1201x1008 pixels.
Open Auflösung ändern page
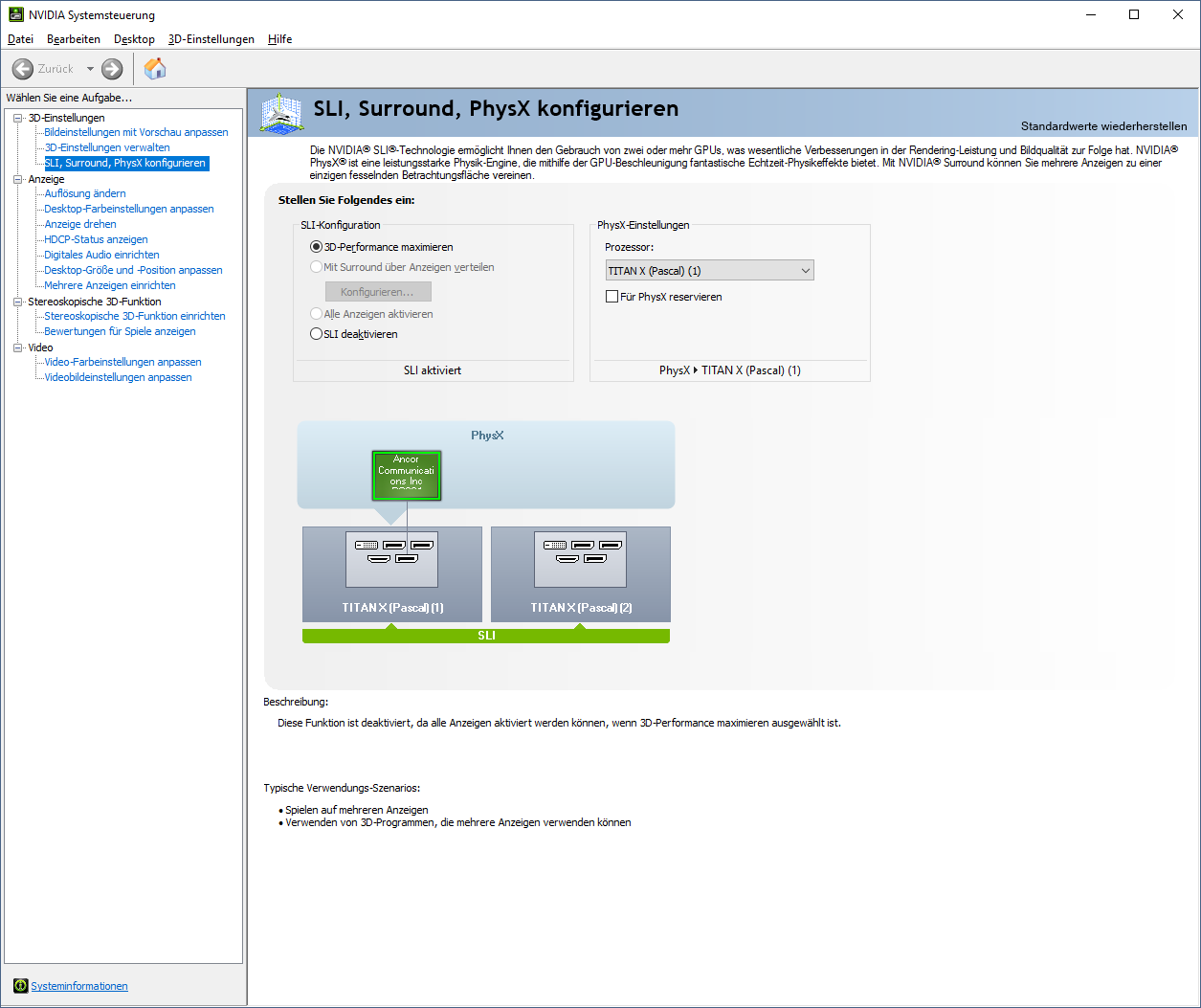click(85, 193)
